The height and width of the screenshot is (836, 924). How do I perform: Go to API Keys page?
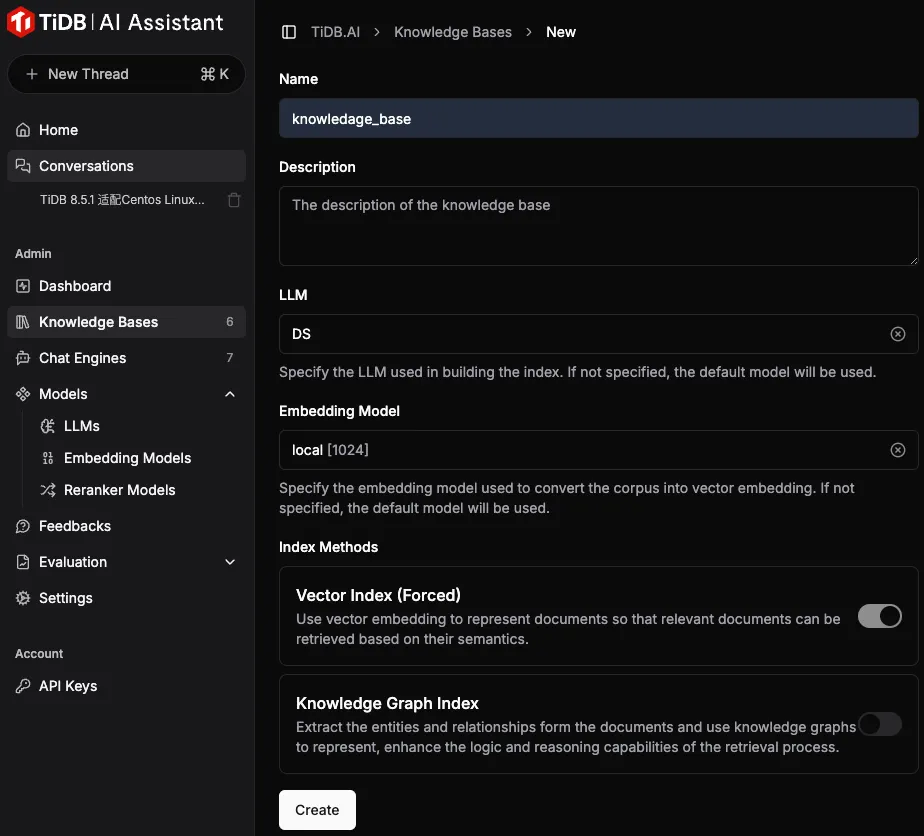pyautogui.click(x=68, y=686)
